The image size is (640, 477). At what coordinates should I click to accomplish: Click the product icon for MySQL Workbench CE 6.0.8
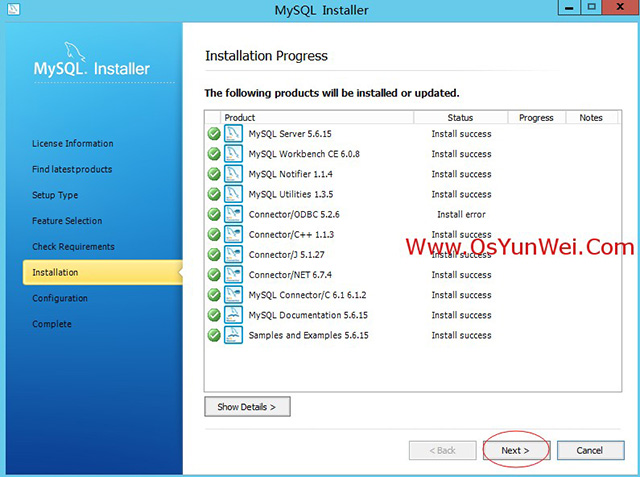point(233,154)
